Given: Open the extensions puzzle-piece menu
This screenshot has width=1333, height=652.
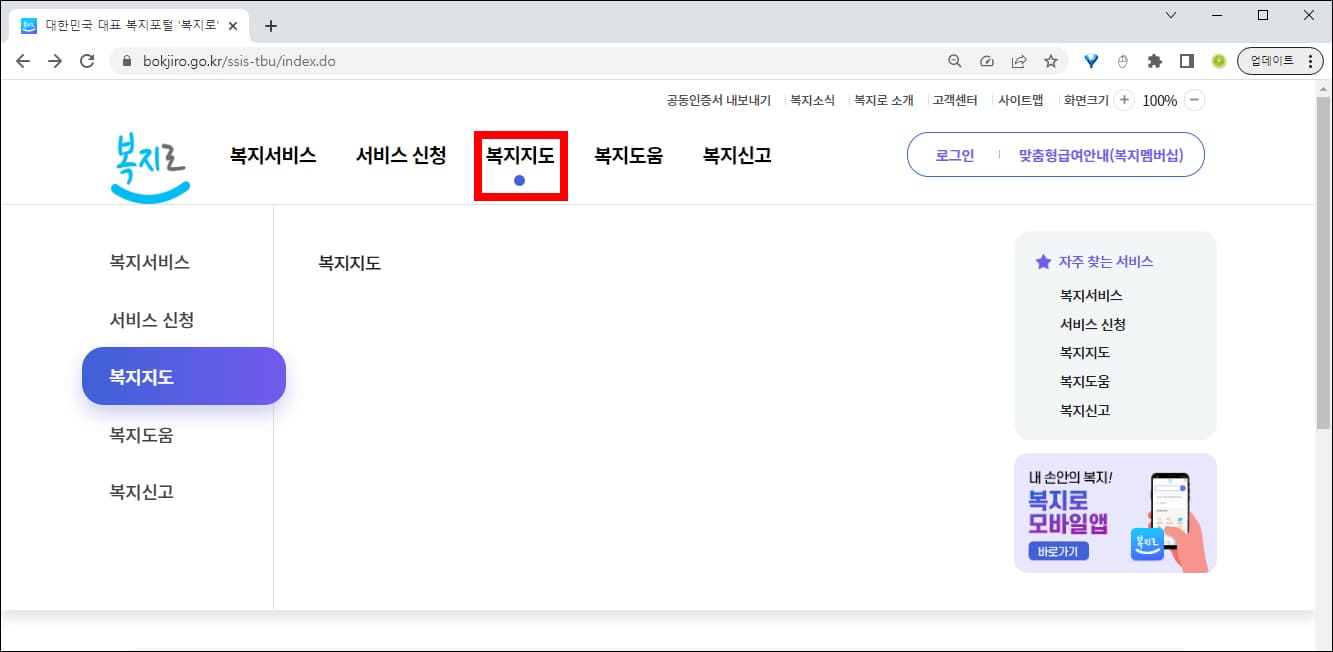Looking at the screenshot, I should click(x=1154, y=60).
